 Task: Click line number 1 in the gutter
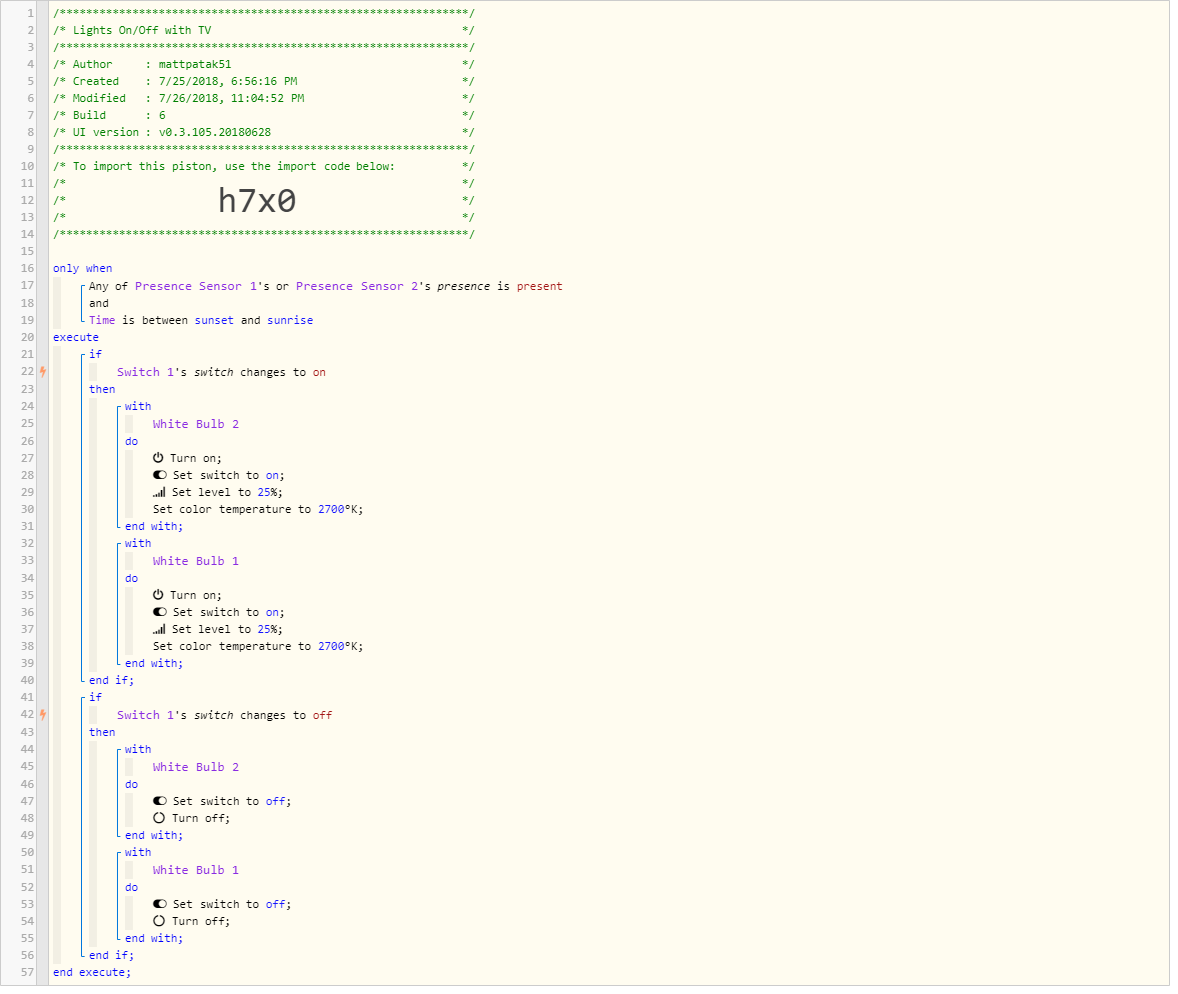(30, 13)
